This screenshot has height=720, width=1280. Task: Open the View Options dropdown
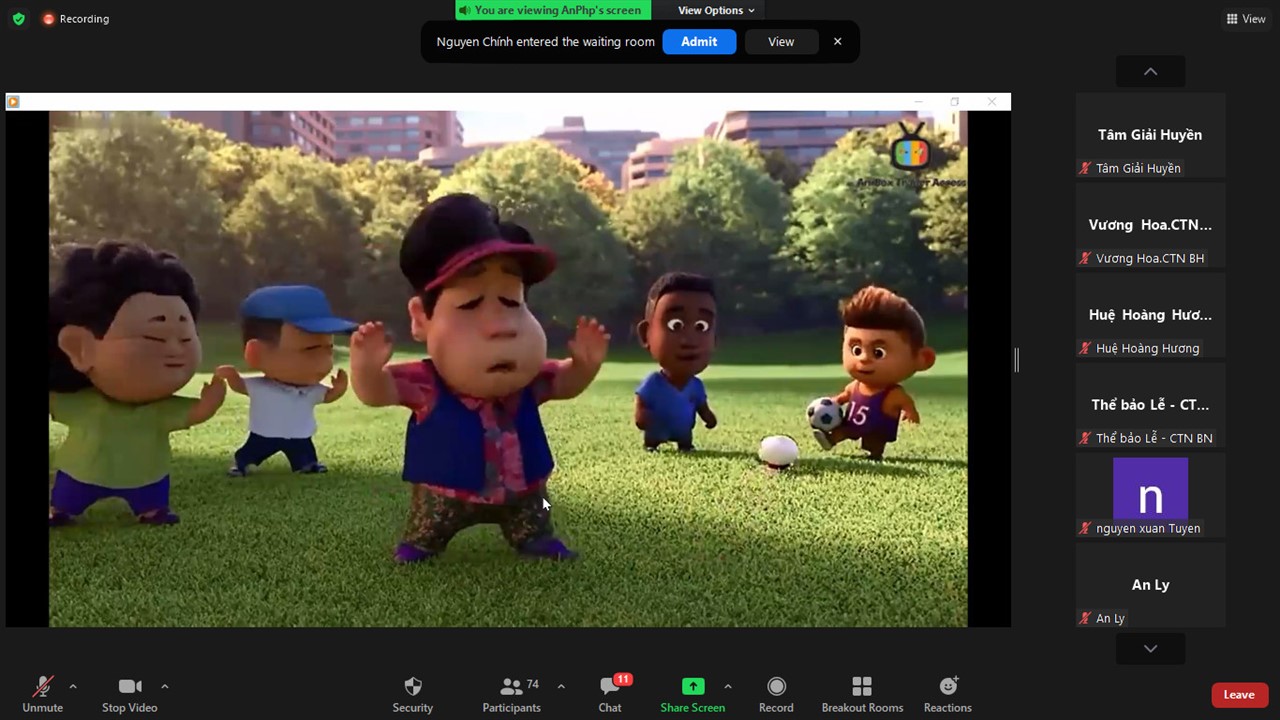[x=716, y=10]
